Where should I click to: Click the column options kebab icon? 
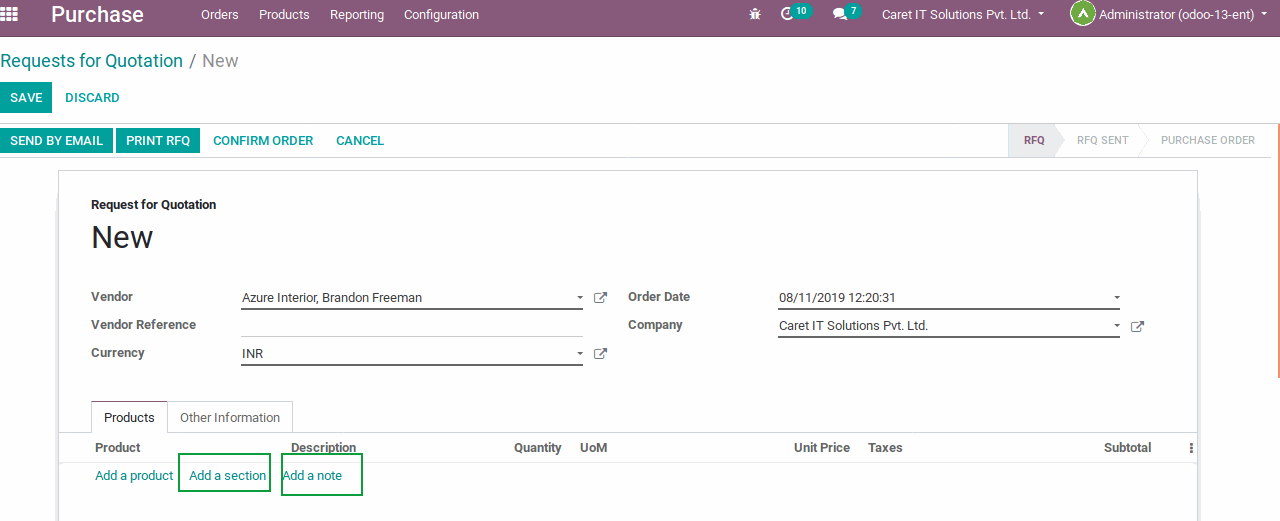[x=1191, y=449]
